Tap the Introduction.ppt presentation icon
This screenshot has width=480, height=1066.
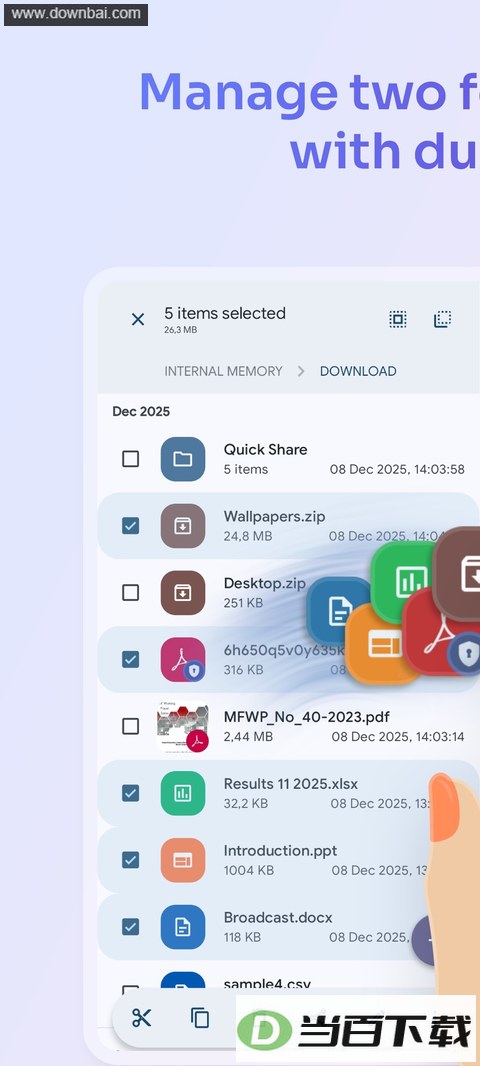point(183,860)
